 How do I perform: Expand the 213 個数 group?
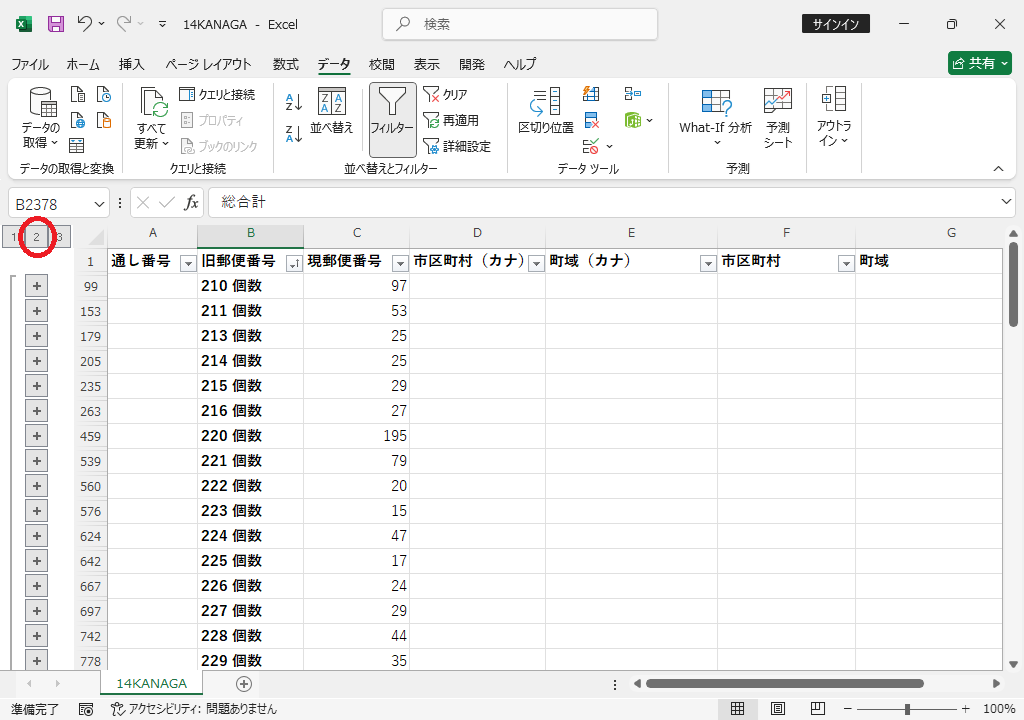click(x=37, y=336)
